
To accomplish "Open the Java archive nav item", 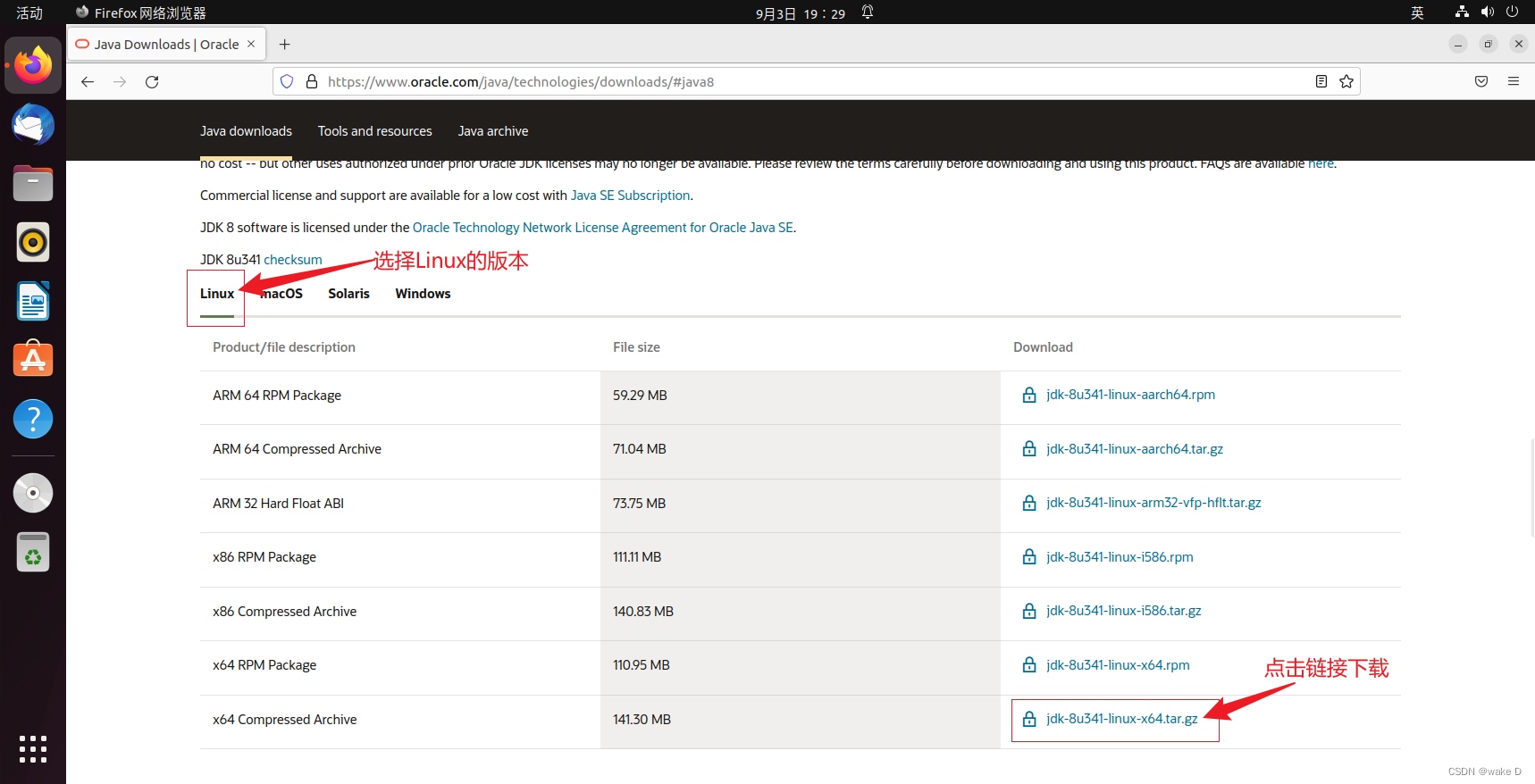I will click(x=493, y=131).
